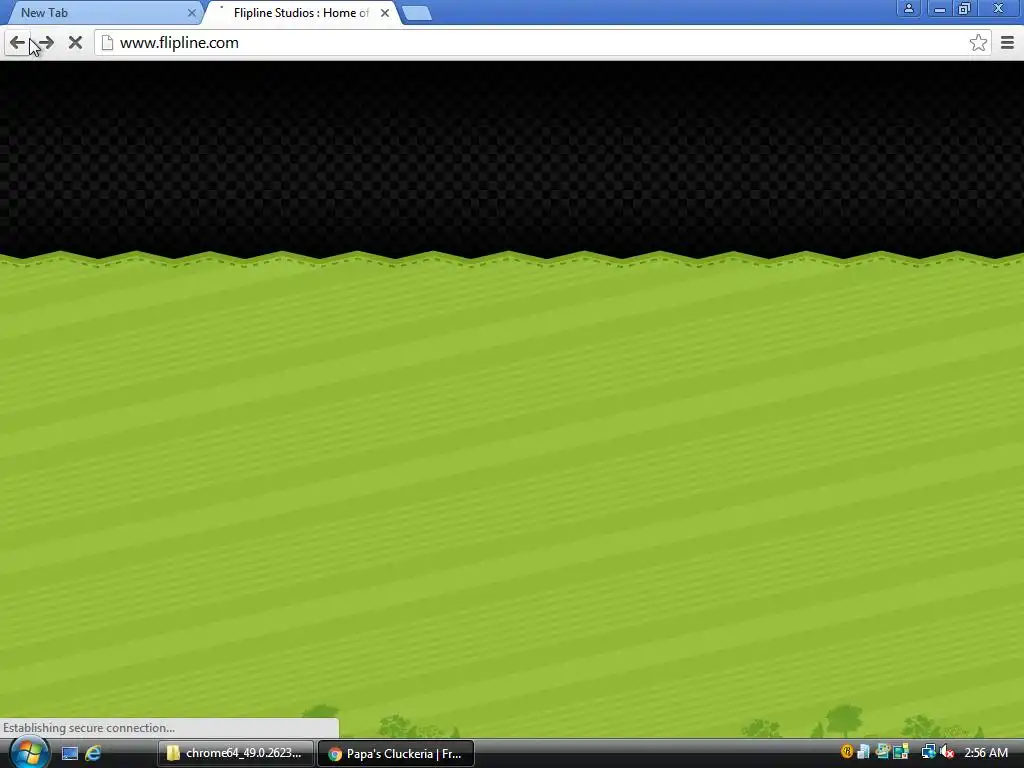The image size is (1024, 768).
Task: Switch to the Papa's Cluckeria Chrome taskbar item
Action: pyautogui.click(x=396, y=753)
